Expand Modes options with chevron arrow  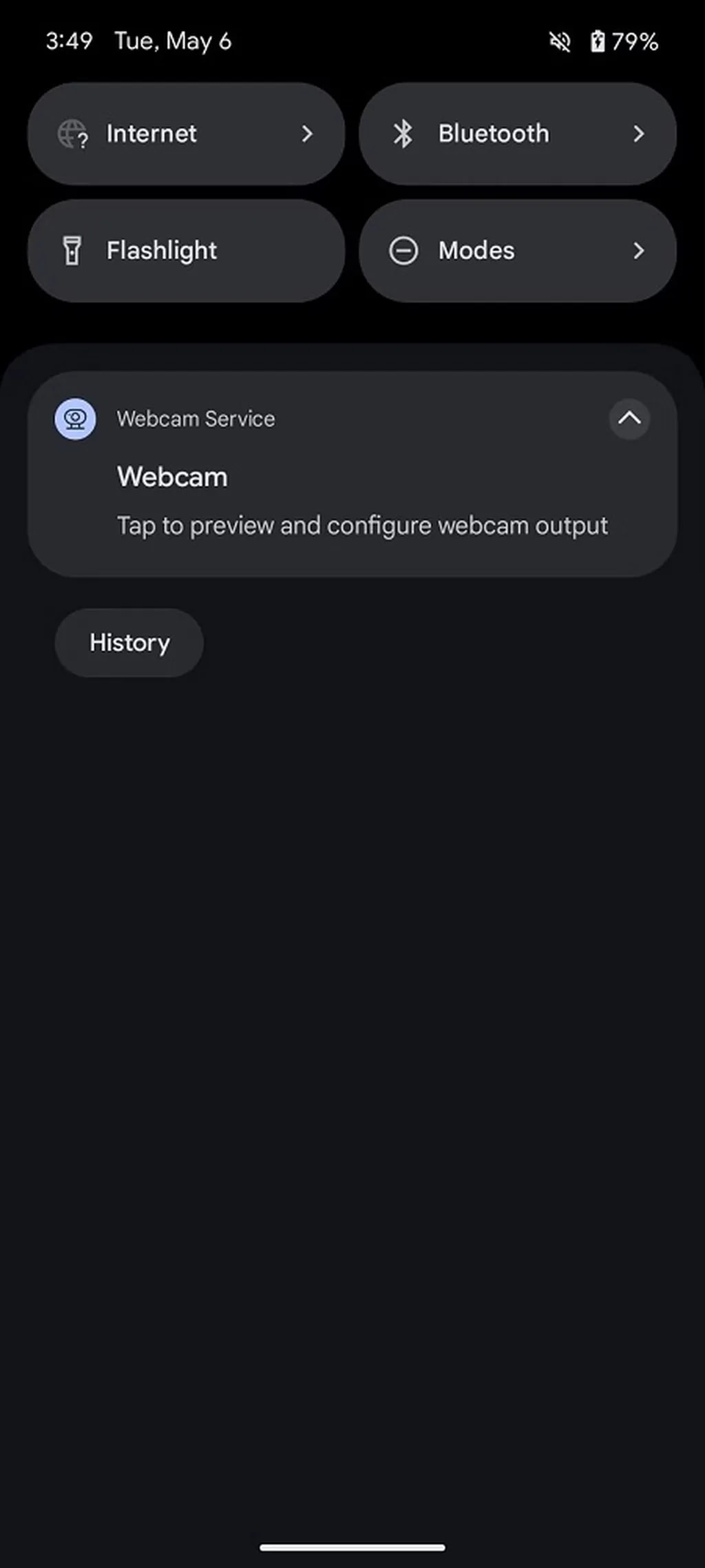coord(639,251)
